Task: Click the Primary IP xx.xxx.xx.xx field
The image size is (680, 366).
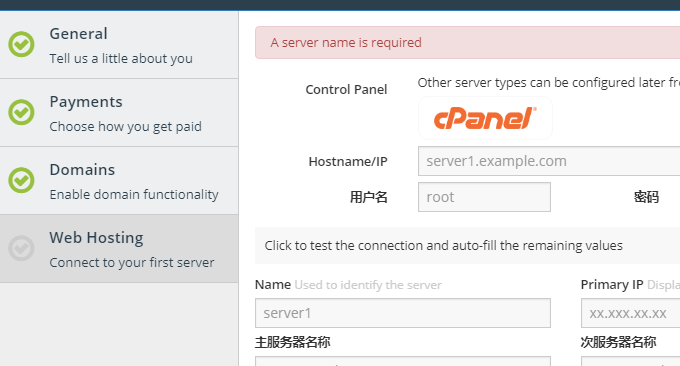Action: pos(631,313)
